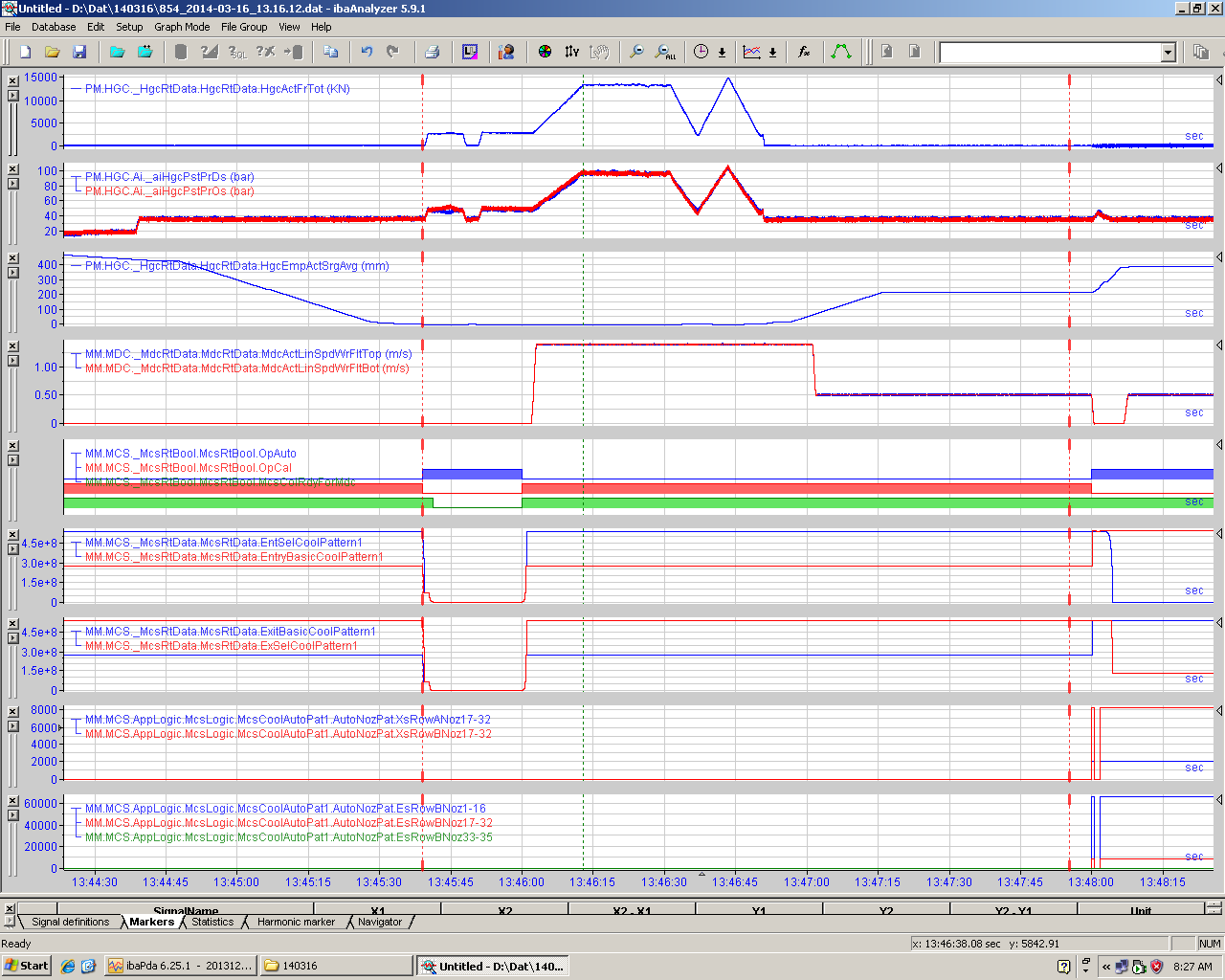Open an analysis file with folder icon

pos(53,52)
